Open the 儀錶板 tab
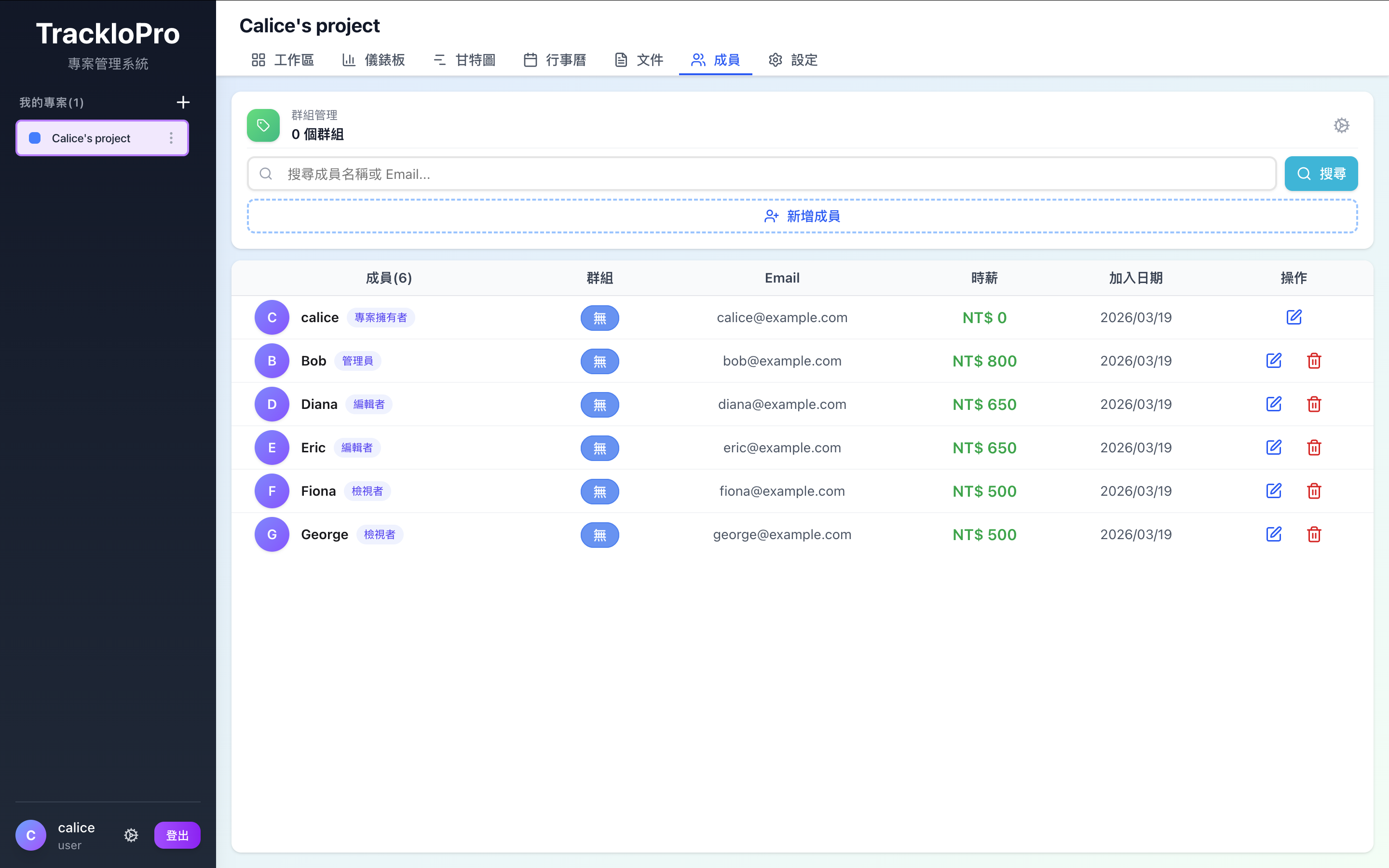The height and width of the screenshot is (868, 1389). (x=374, y=60)
